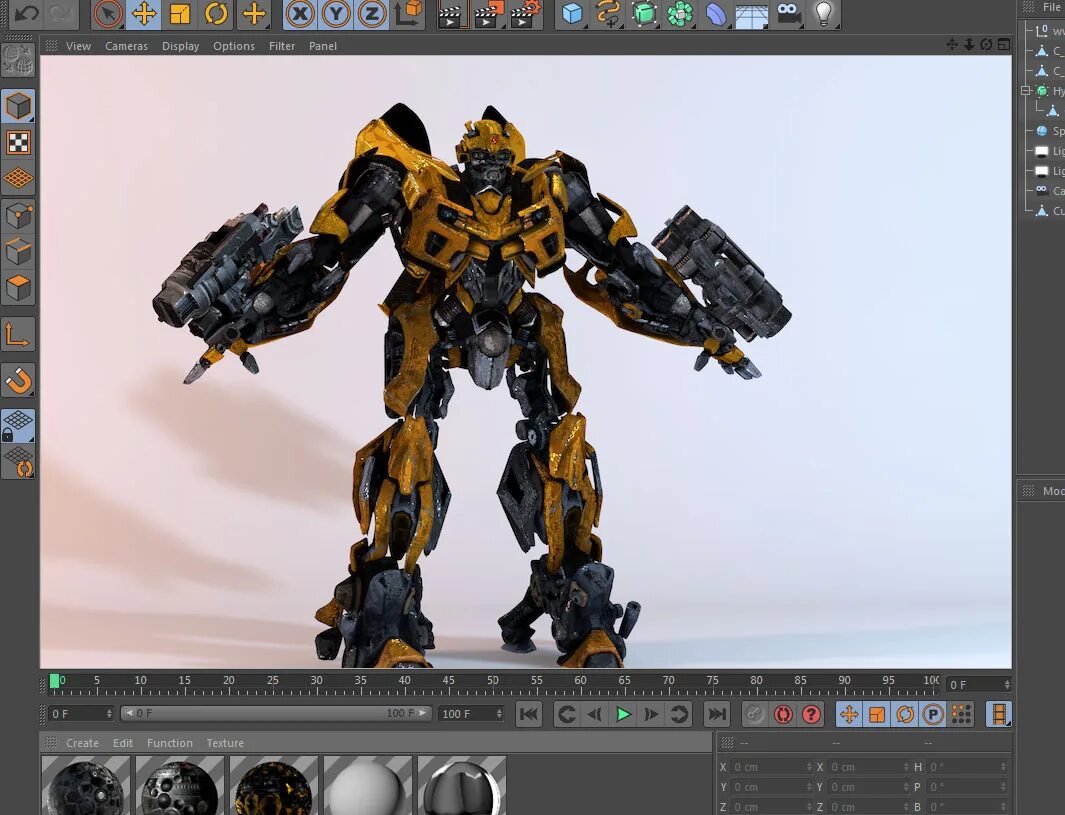Click the project end frame 100 F field

(x=471, y=714)
